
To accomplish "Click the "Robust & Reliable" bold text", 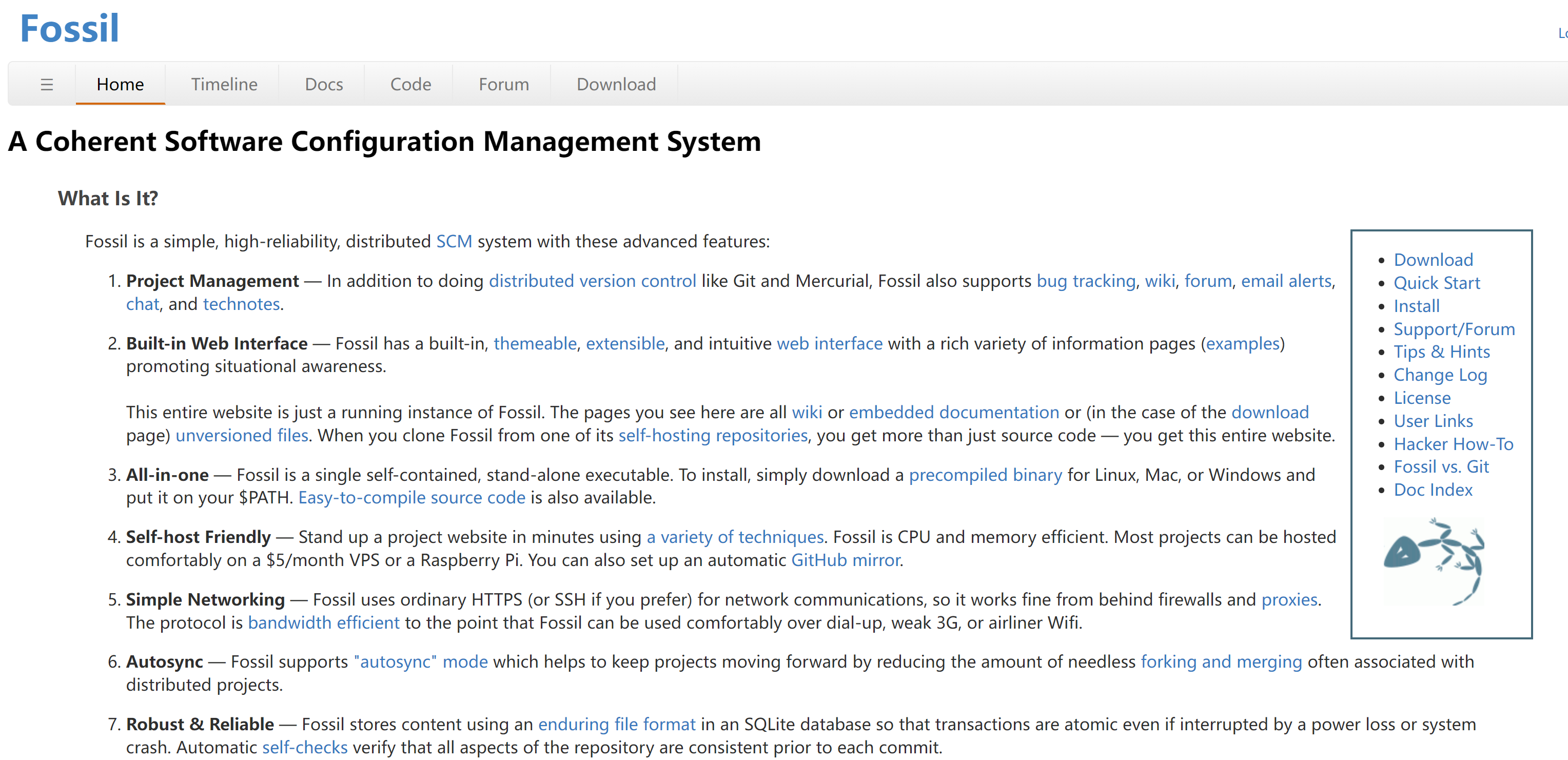I will [200, 725].
